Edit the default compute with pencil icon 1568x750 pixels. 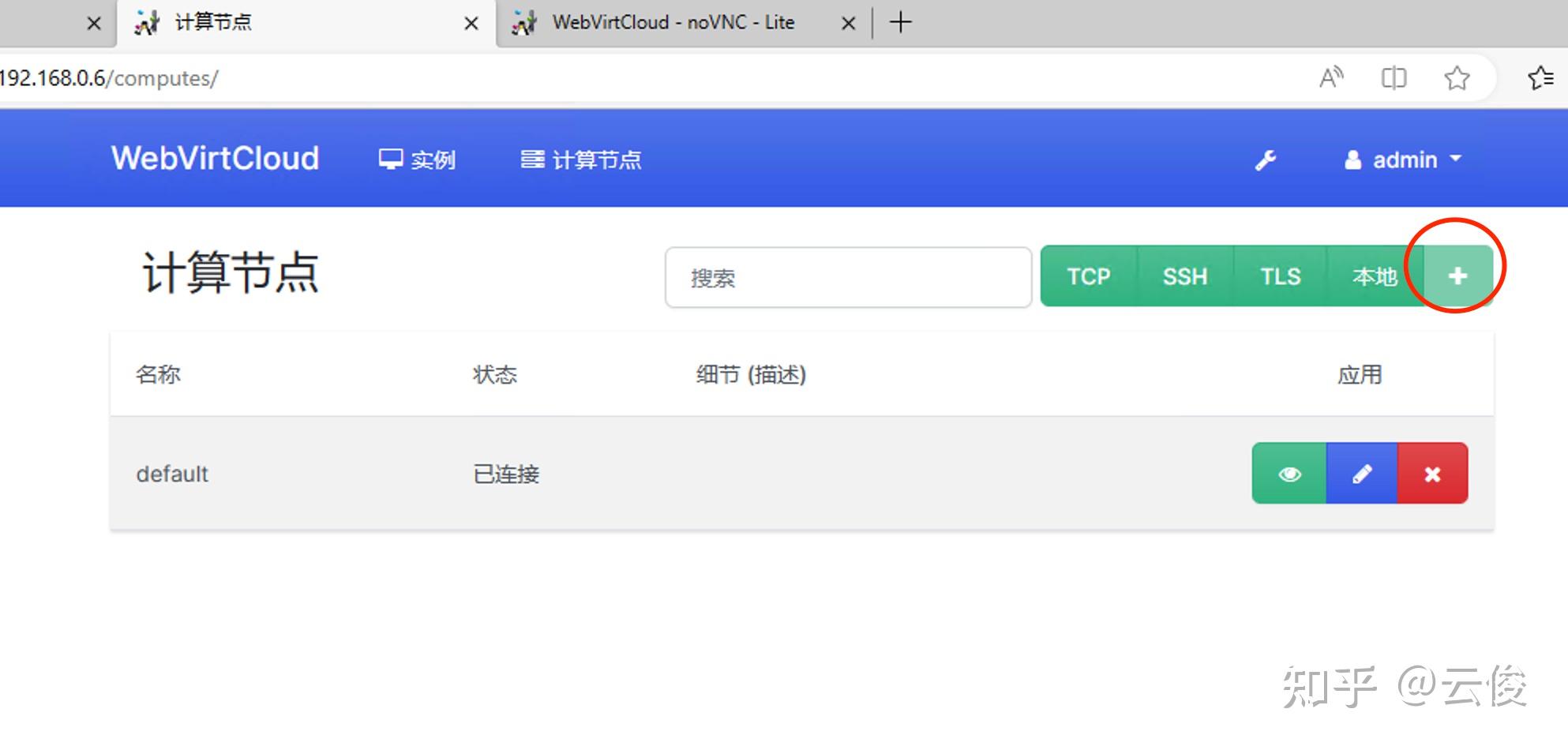[1362, 474]
